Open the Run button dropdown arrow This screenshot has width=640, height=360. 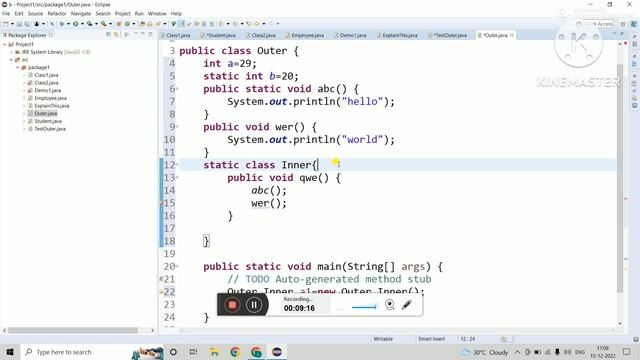82,24
